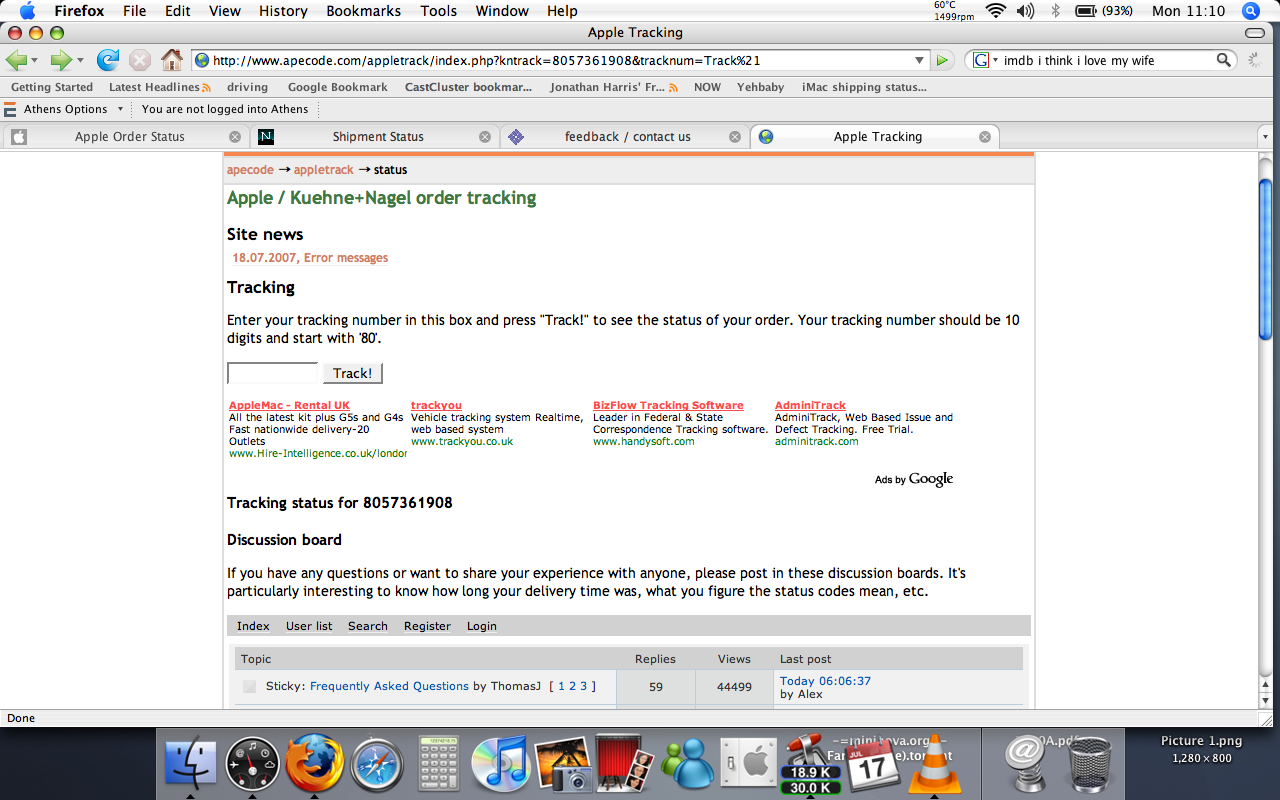The width and height of the screenshot is (1280, 800).
Task: Click the green Go arrow beside address bar
Action: coord(942,61)
